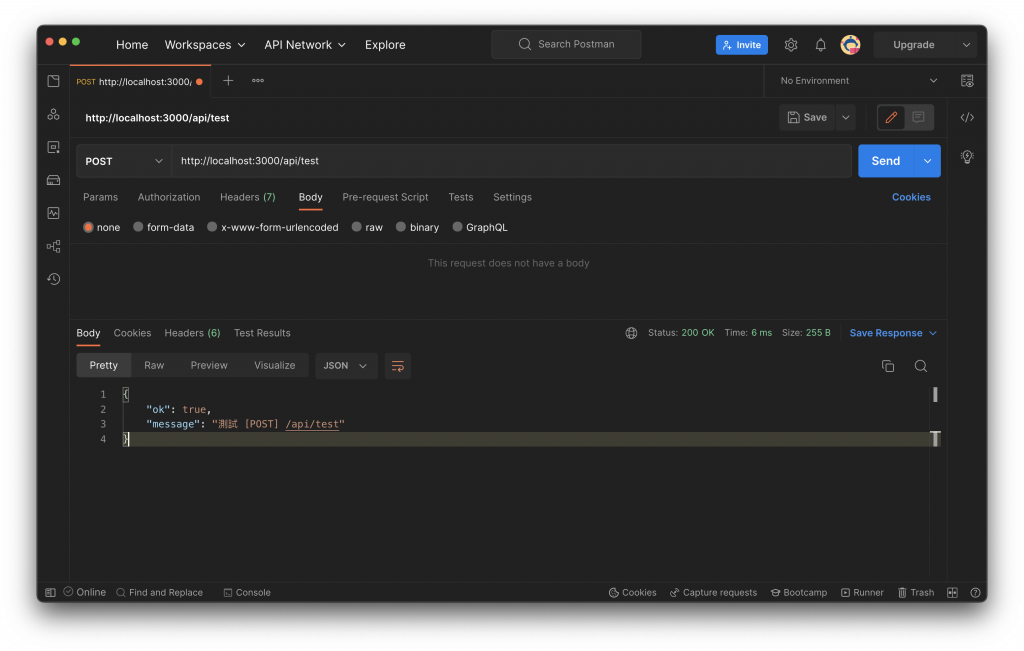This screenshot has width=1024, height=651.
Task: Click the blue Send button
Action: [886, 161]
